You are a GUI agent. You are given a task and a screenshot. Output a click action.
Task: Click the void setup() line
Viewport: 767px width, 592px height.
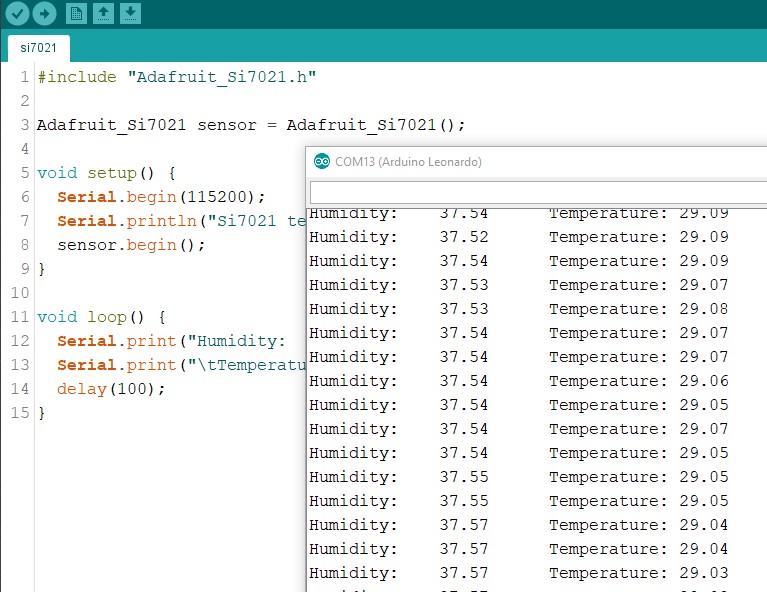pyautogui.click(x=106, y=173)
